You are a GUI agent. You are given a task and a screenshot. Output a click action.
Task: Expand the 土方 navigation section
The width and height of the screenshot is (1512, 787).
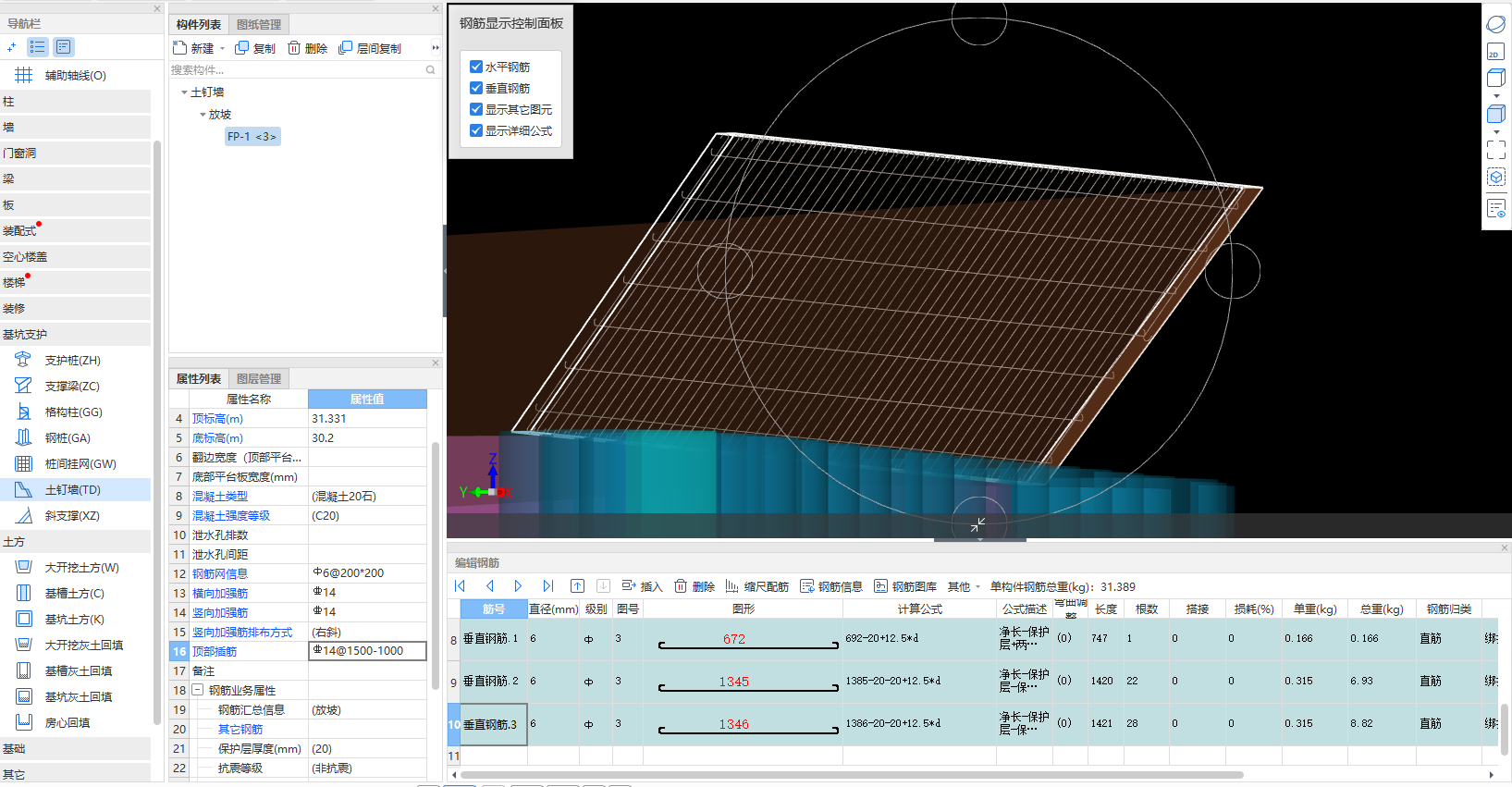point(76,542)
